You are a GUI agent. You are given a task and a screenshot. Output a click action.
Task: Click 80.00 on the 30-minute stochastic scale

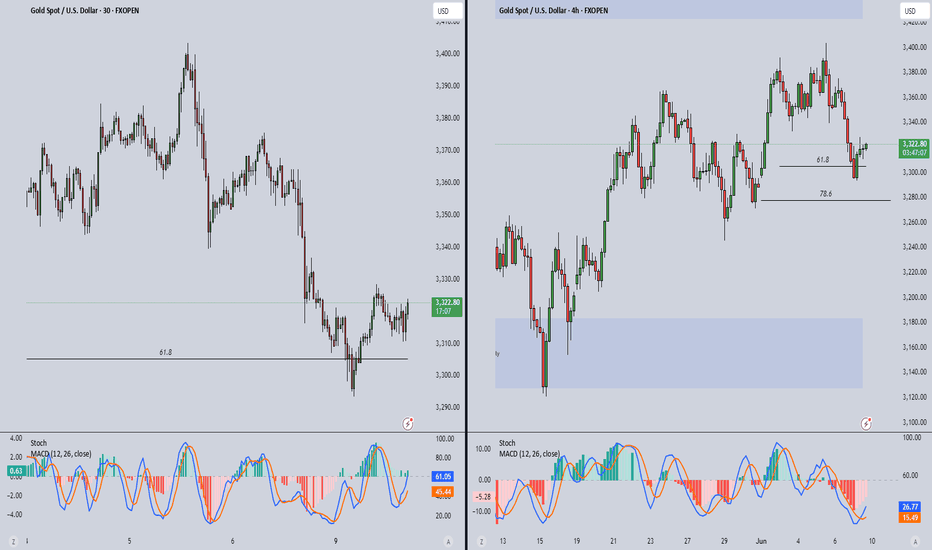pos(443,458)
